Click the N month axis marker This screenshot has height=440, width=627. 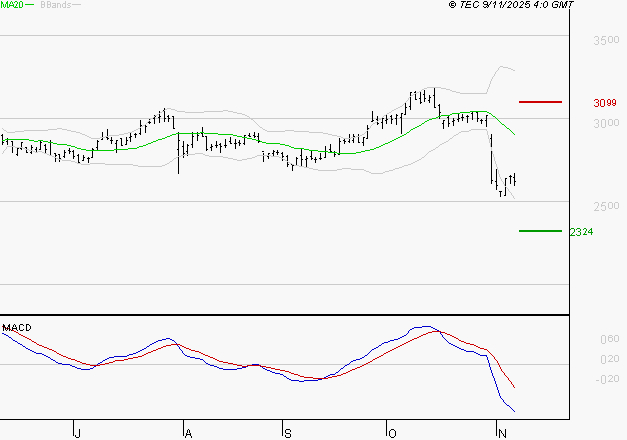tap(502, 433)
